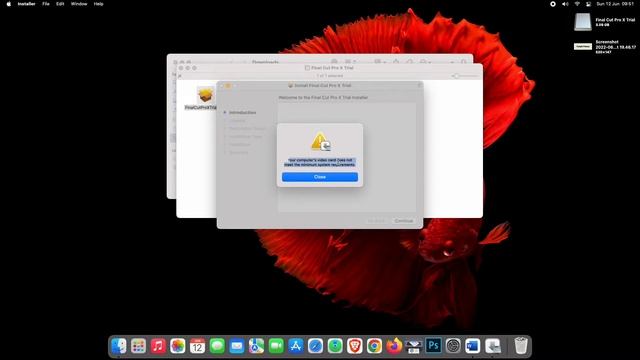Open the Wi-Fi status menu
The image size is (640, 360).
(577, 4)
